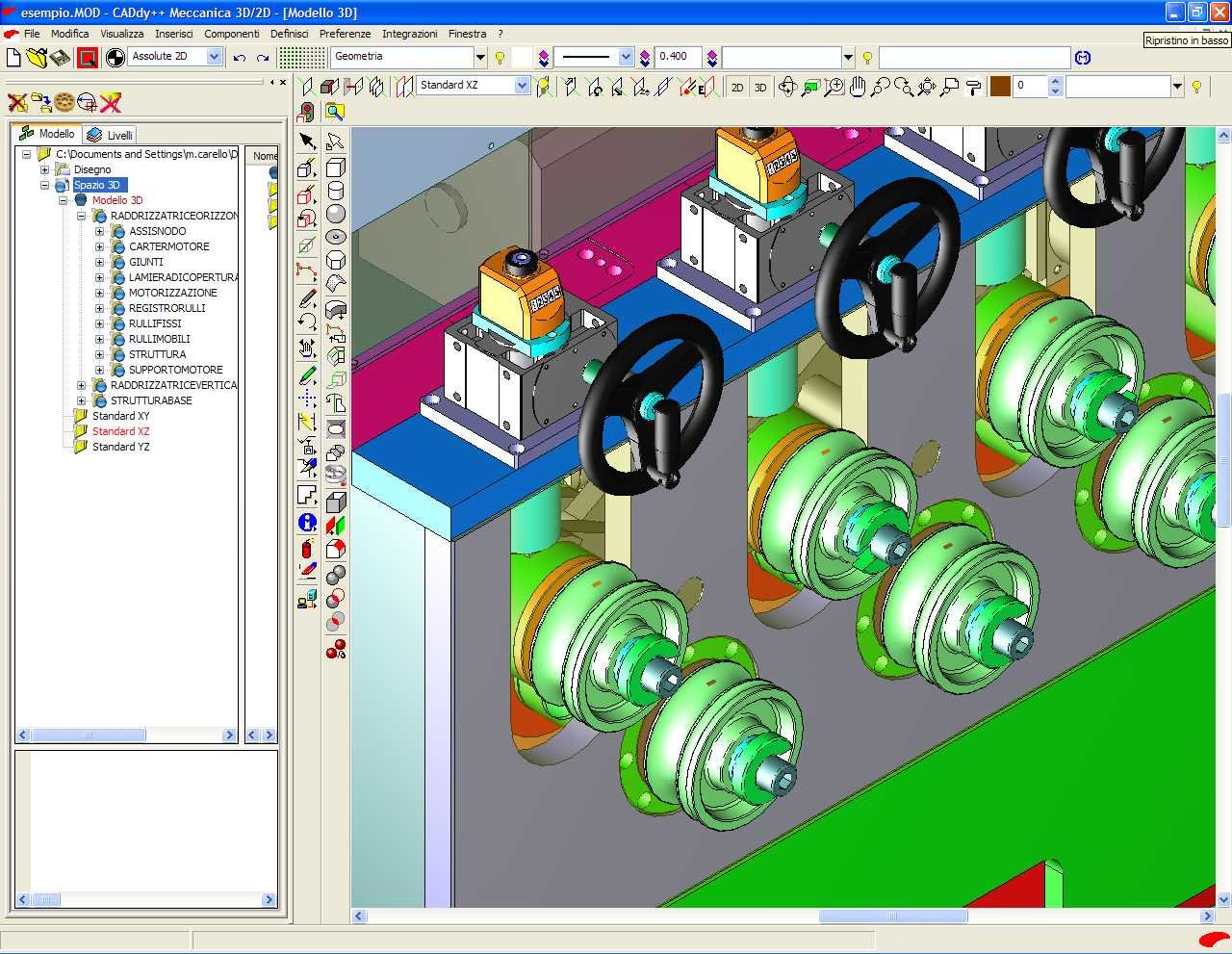Open the Assolute 2D dropdown
The height and width of the screenshot is (954, 1232).
point(214,57)
